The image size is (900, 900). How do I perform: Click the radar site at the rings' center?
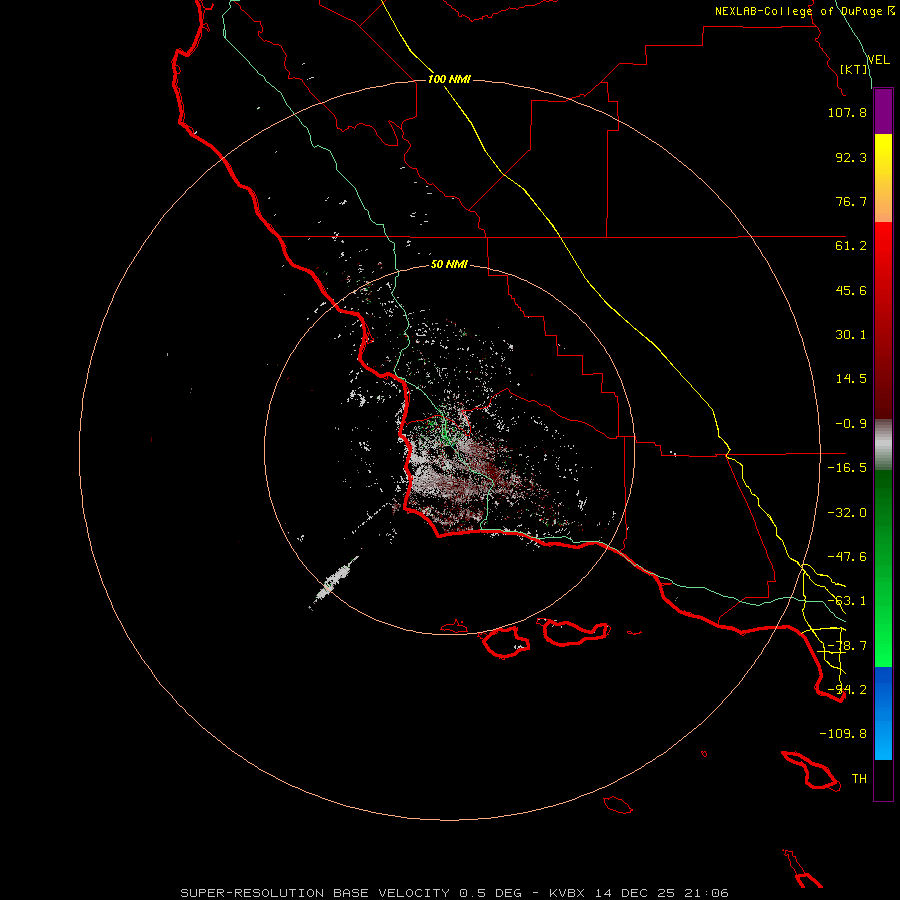[449, 452]
